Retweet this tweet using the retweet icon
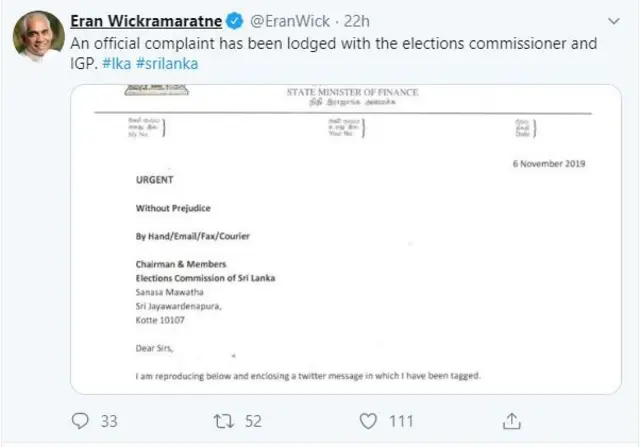 point(225,420)
